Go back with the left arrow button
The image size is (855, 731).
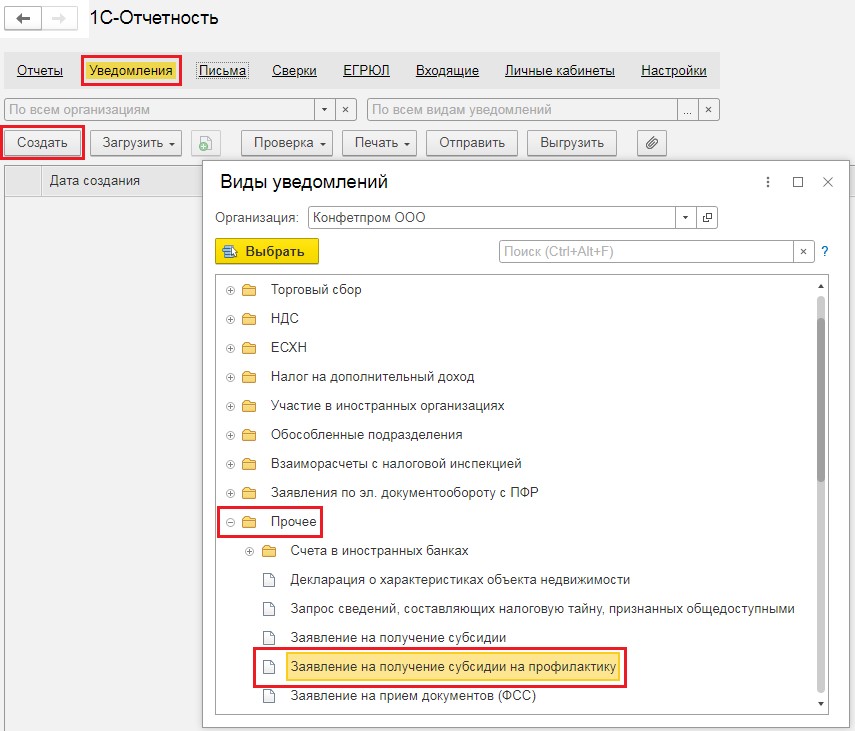pos(23,19)
